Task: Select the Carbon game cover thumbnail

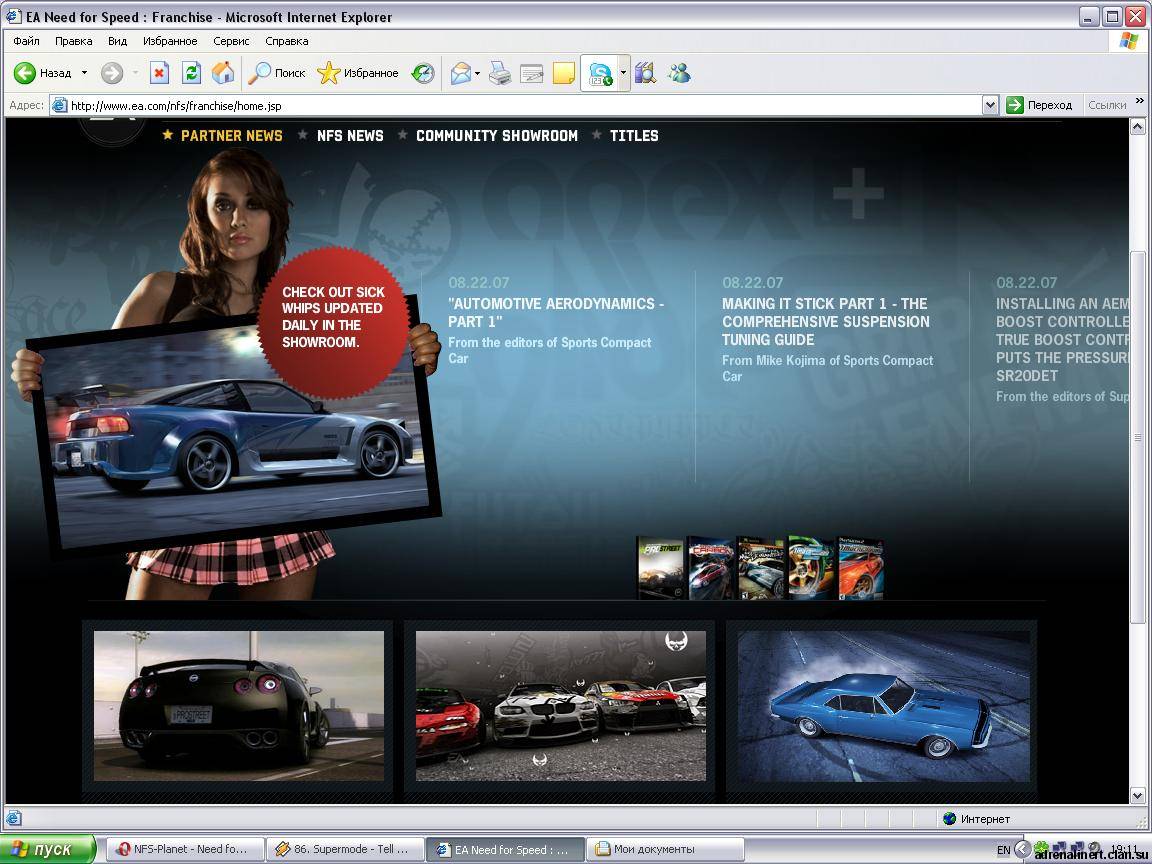Action: click(x=711, y=568)
